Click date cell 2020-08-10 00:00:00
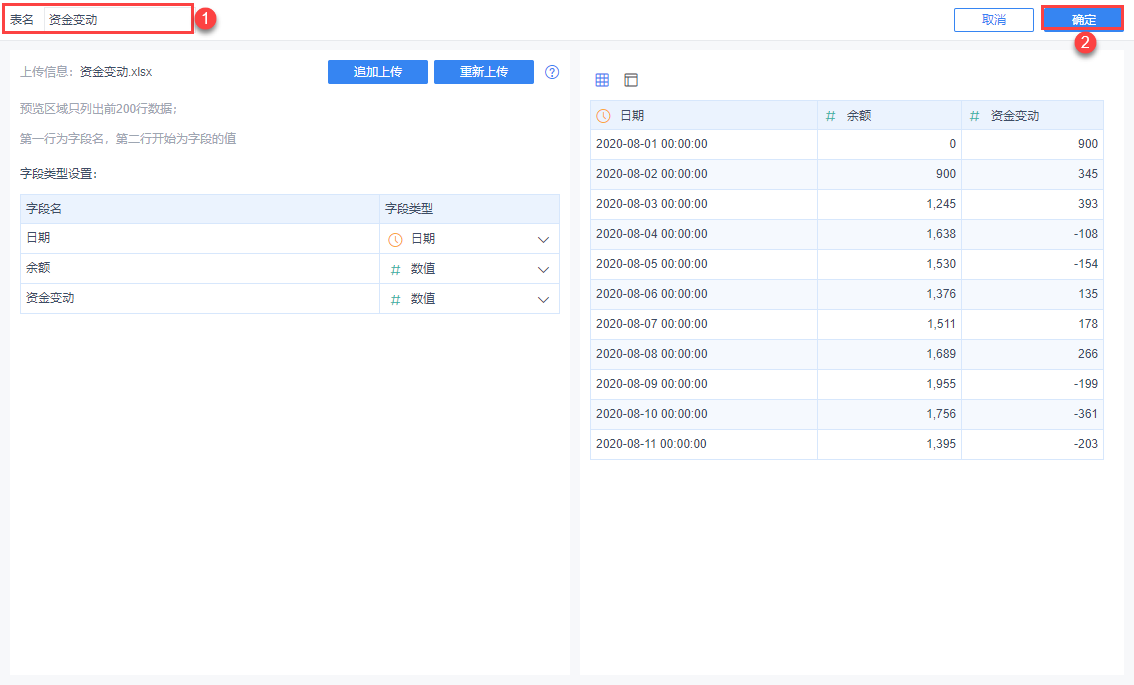 [704, 414]
